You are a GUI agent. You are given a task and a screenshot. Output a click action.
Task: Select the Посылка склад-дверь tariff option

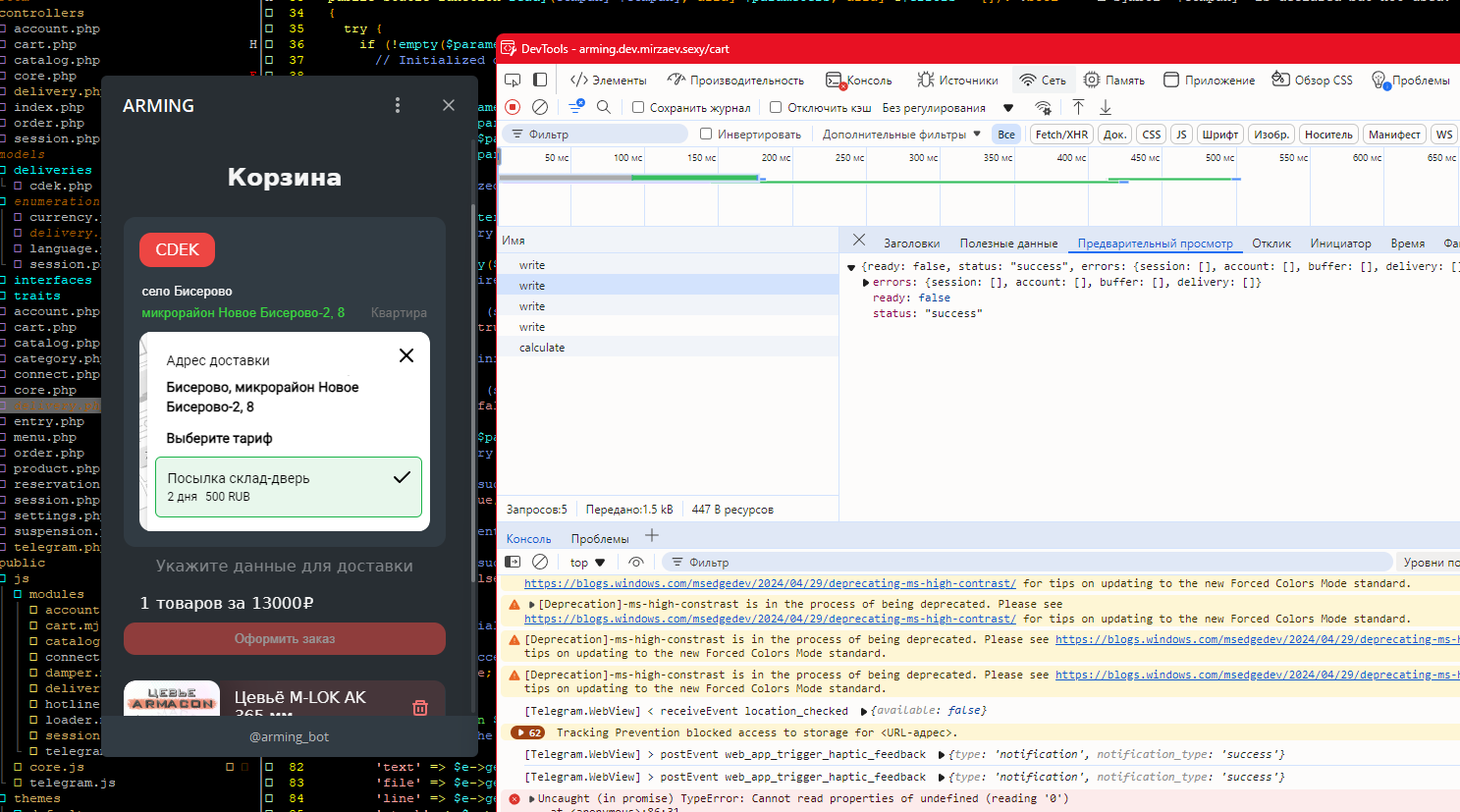tap(289, 487)
